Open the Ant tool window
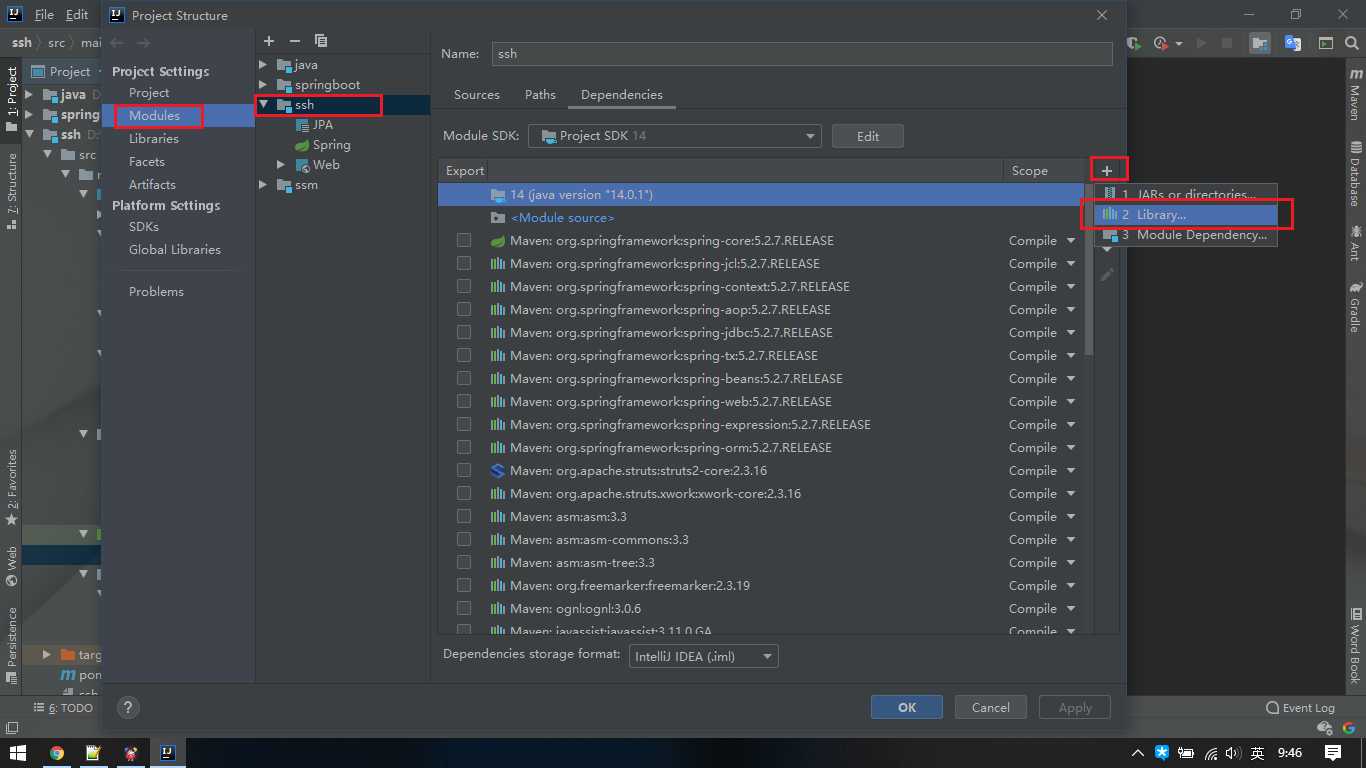Viewport: 1366px width, 768px height. pyautogui.click(x=1355, y=243)
